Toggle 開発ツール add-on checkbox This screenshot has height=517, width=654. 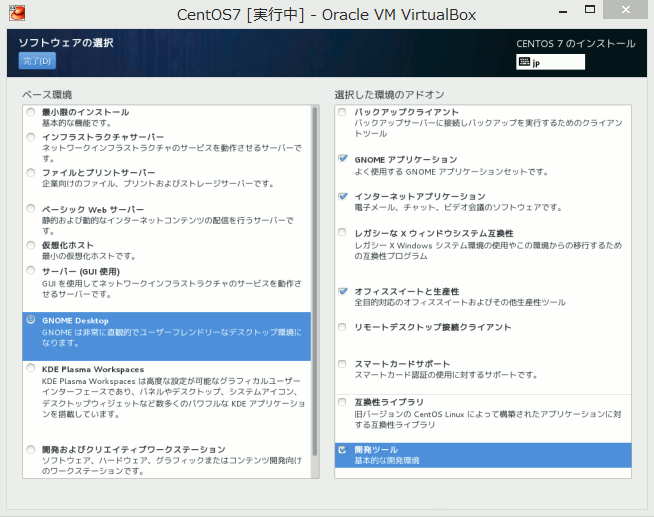click(343, 451)
